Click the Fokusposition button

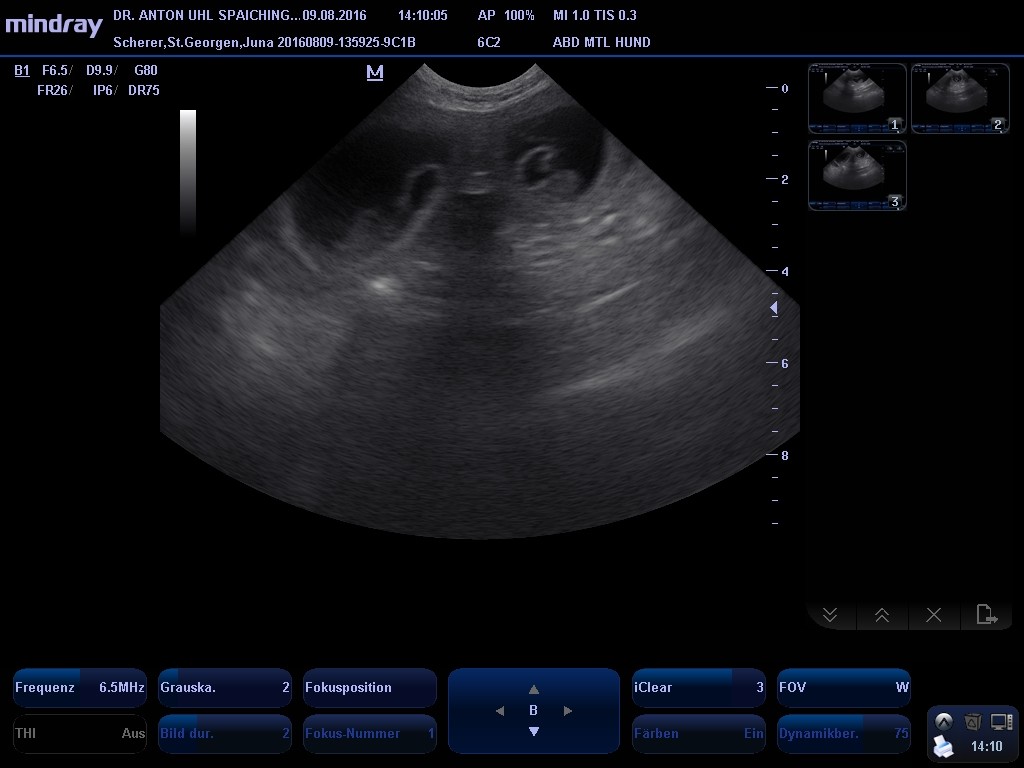click(x=369, y=688)
